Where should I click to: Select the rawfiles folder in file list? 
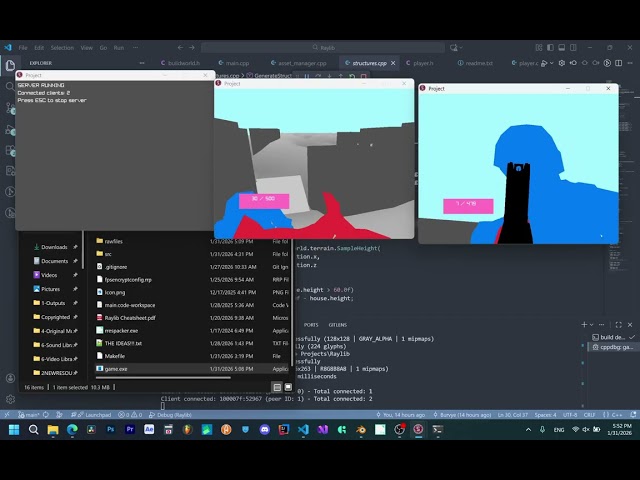tap(192, 241)
